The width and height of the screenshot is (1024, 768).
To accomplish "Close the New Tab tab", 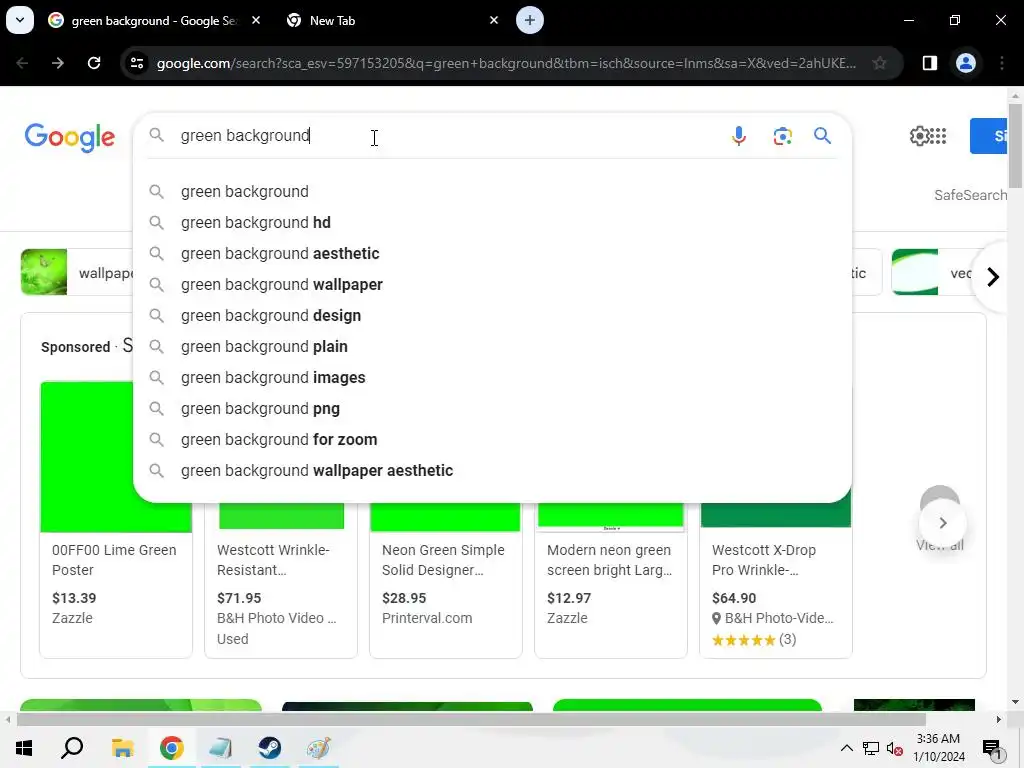I will pos(494,20).
